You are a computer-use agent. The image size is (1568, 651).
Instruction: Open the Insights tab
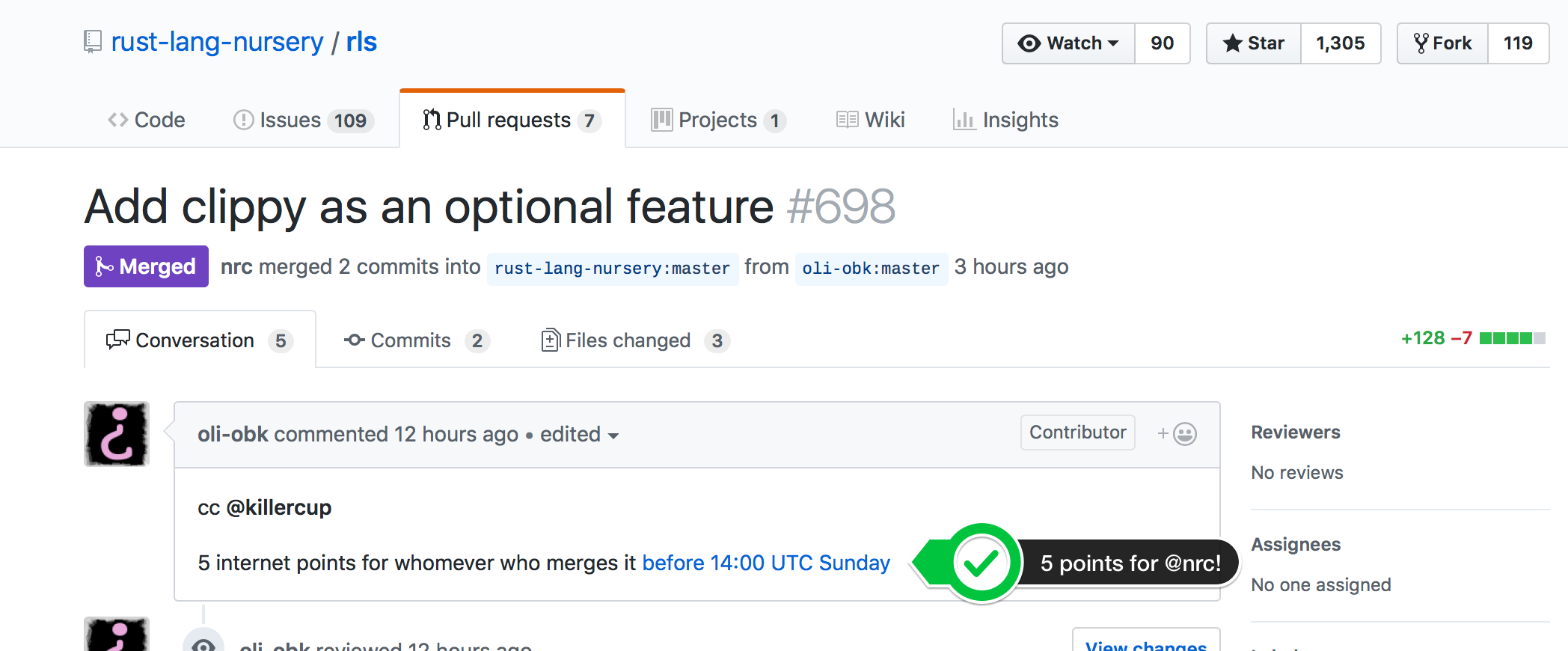pos(1006,120)
